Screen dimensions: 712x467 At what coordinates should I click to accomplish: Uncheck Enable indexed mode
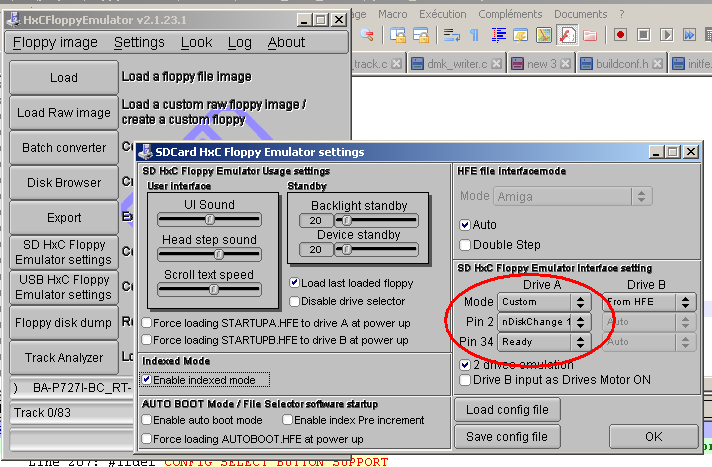(147, 379)
